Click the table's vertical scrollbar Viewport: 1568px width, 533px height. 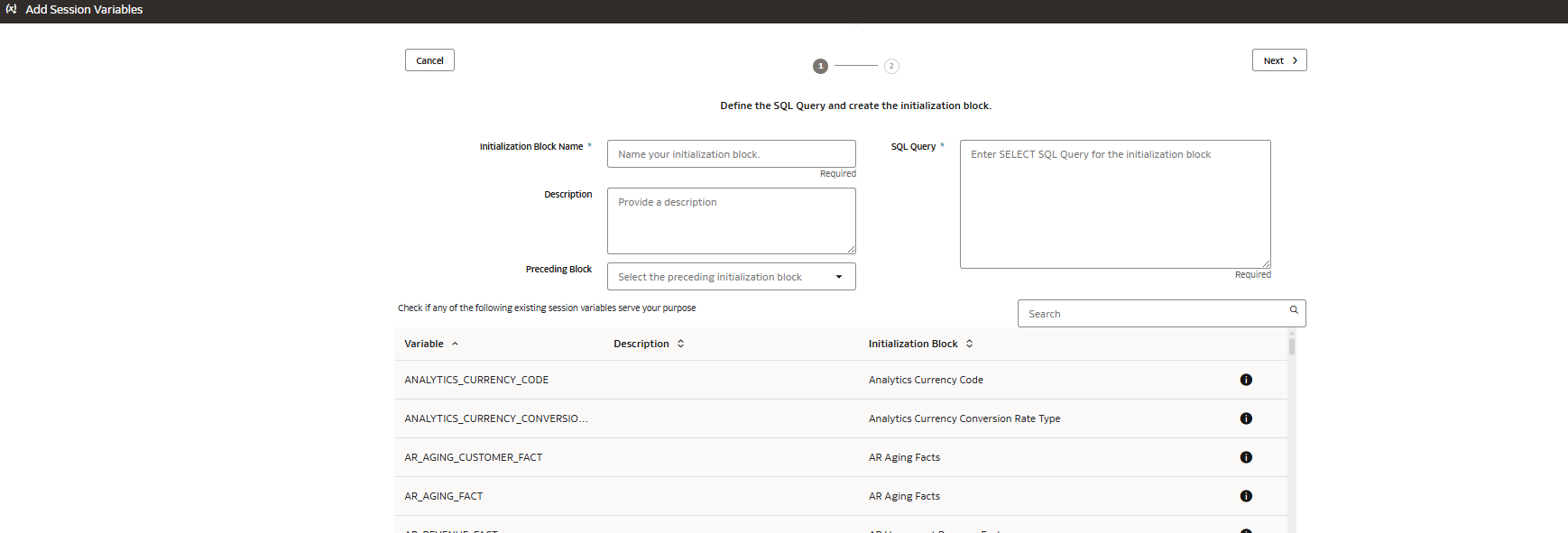(x=1292, y=346)
